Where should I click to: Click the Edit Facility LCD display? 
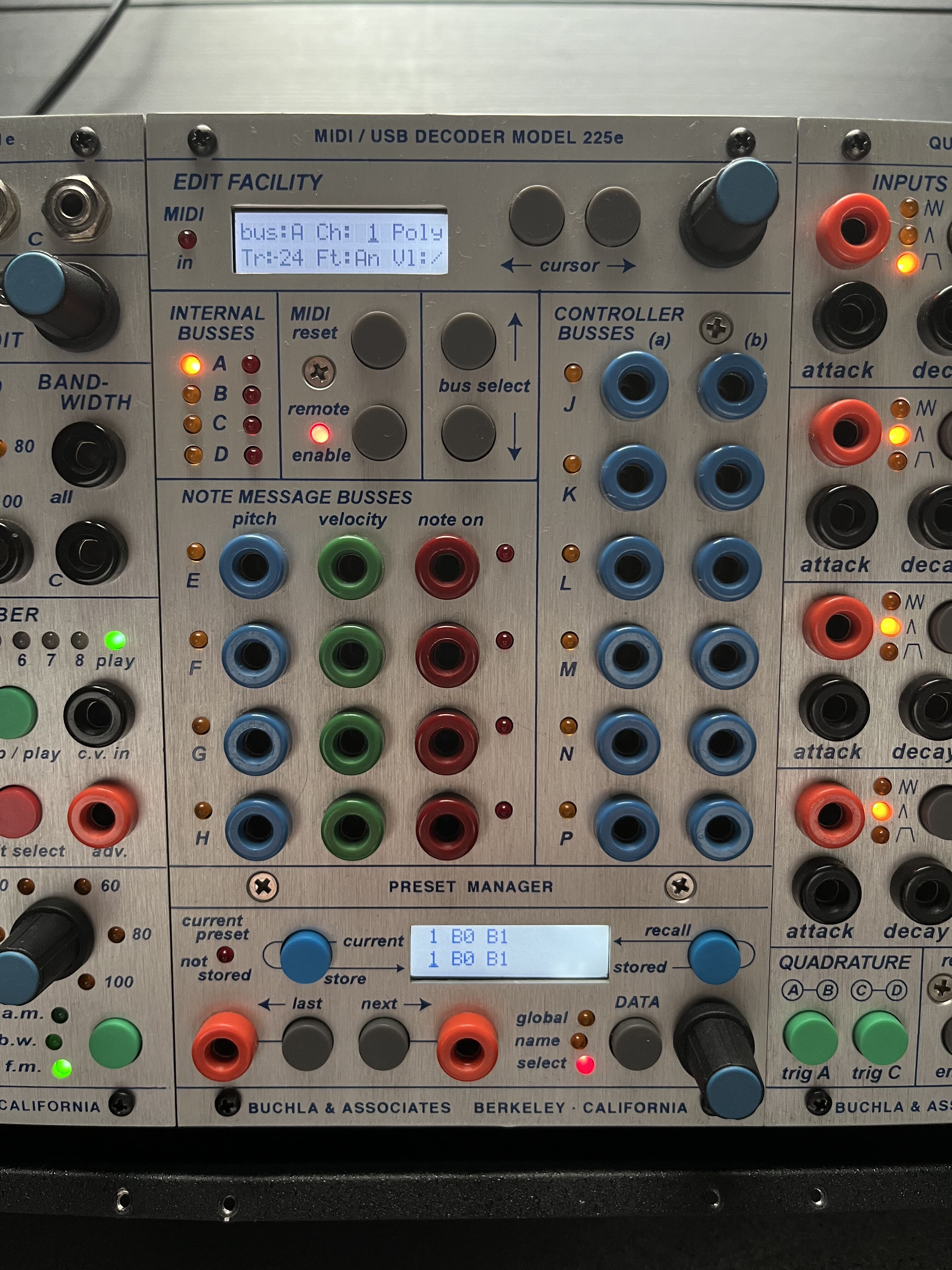340,239
